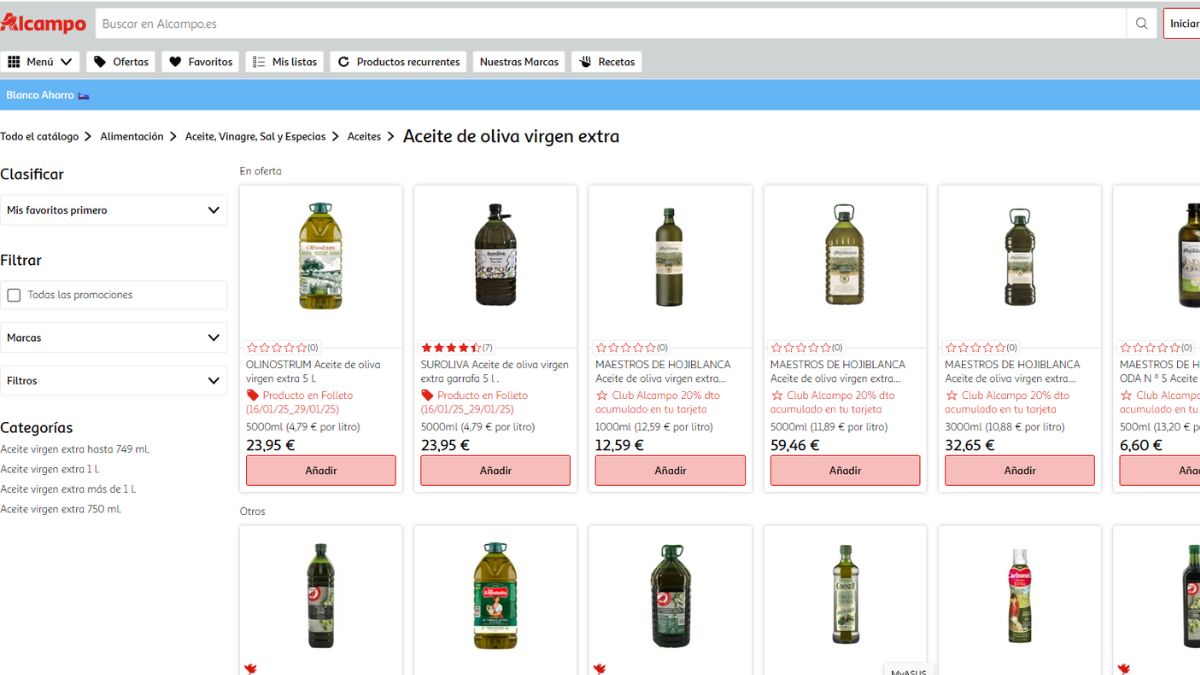Select category Aceite virgen extra hasta 749 ml.
This screenshot has height=675, width=1200.
[75, 450]
